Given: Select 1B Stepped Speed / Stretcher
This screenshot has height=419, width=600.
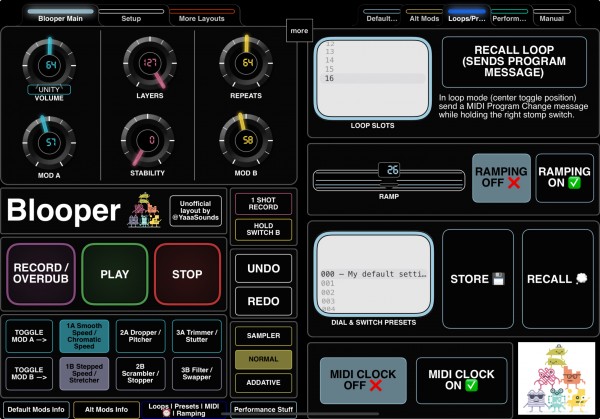Looking at the screenshot, I should pos(84,373).
